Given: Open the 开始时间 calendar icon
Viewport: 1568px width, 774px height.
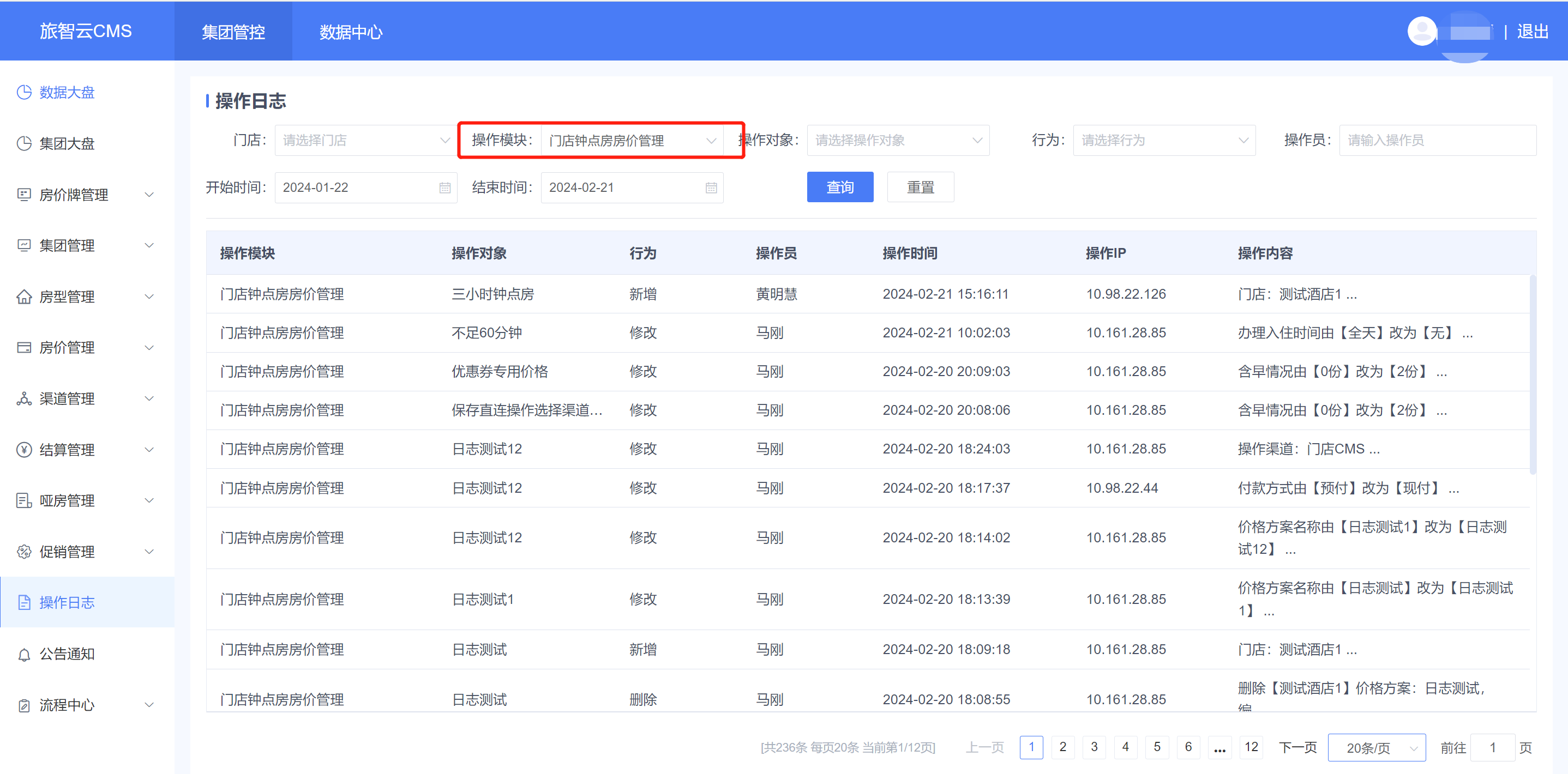Looking at the screenshot, I should tap(445, 188).
